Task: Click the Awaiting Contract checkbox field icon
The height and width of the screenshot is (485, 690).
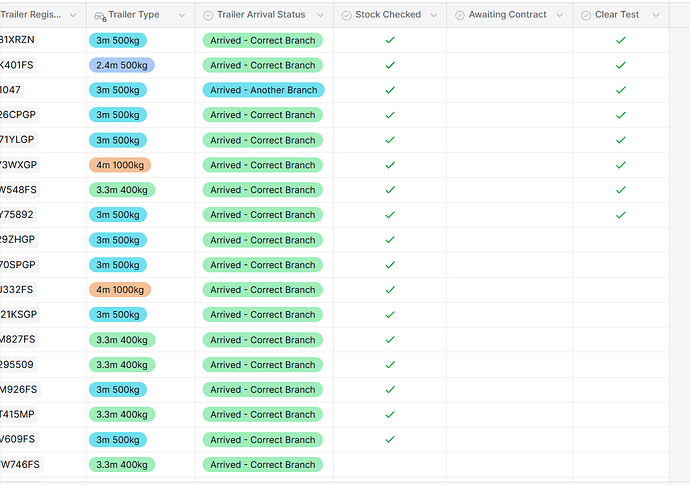Action: click(460, 15)
